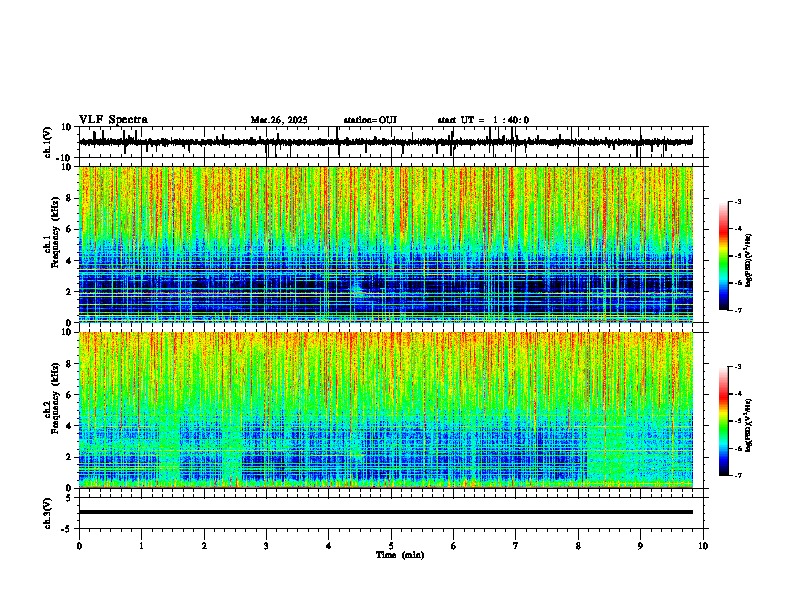Click the 'ch.3(V)' axis label
Image resolution: width=792 pixels, height=612 pixels.
click(x=48, y=513)
